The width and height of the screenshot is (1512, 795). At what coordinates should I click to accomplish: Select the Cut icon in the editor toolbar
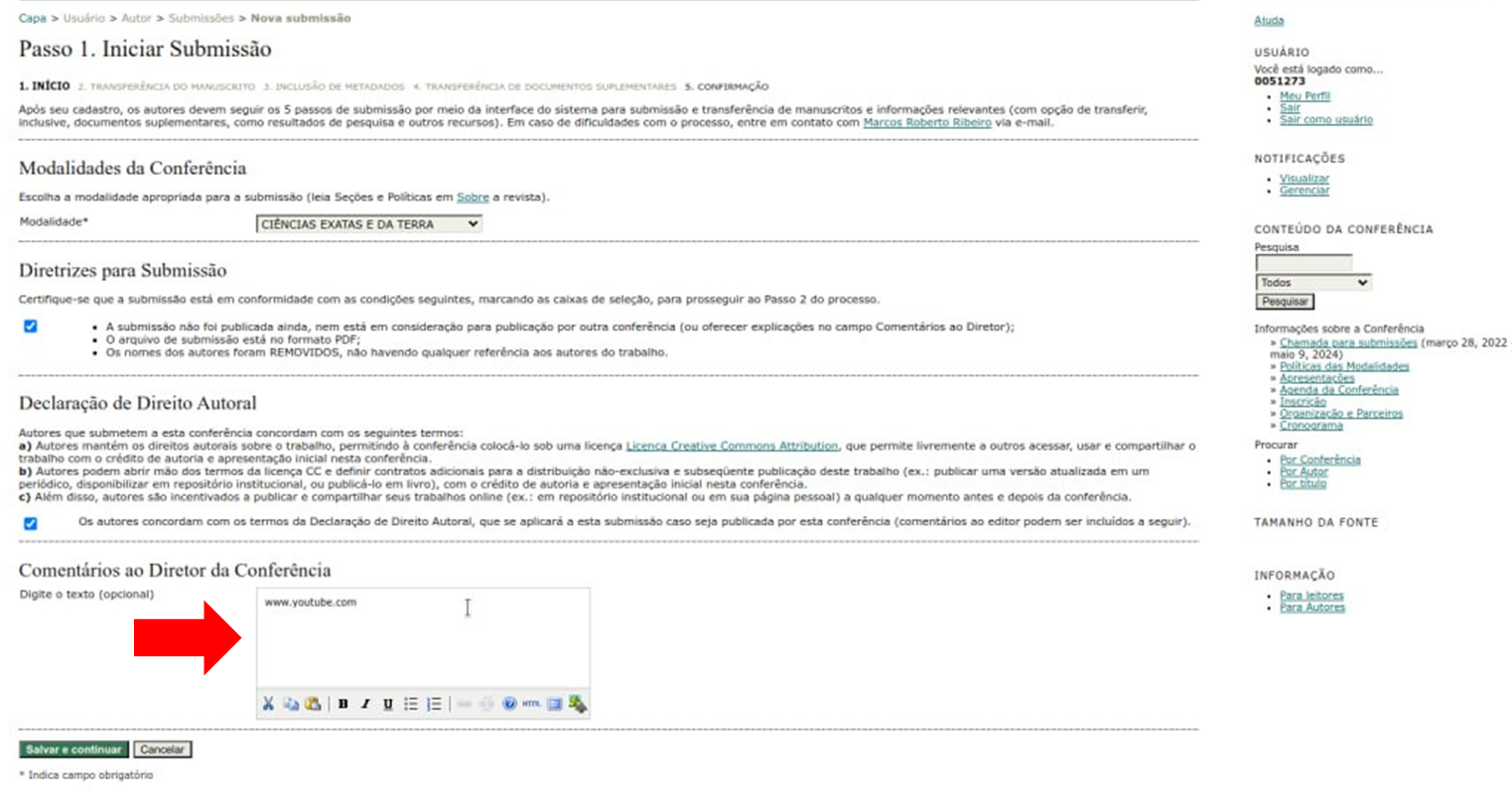[x=269, y=705]
